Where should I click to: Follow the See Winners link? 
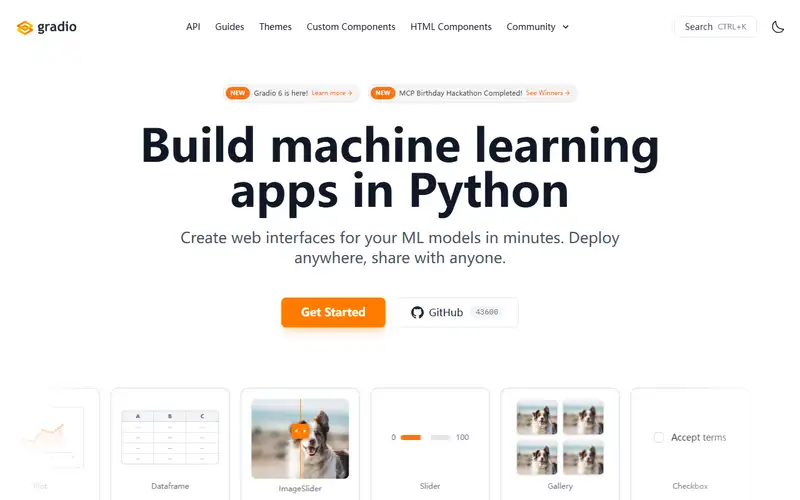(x=547, y=93)
